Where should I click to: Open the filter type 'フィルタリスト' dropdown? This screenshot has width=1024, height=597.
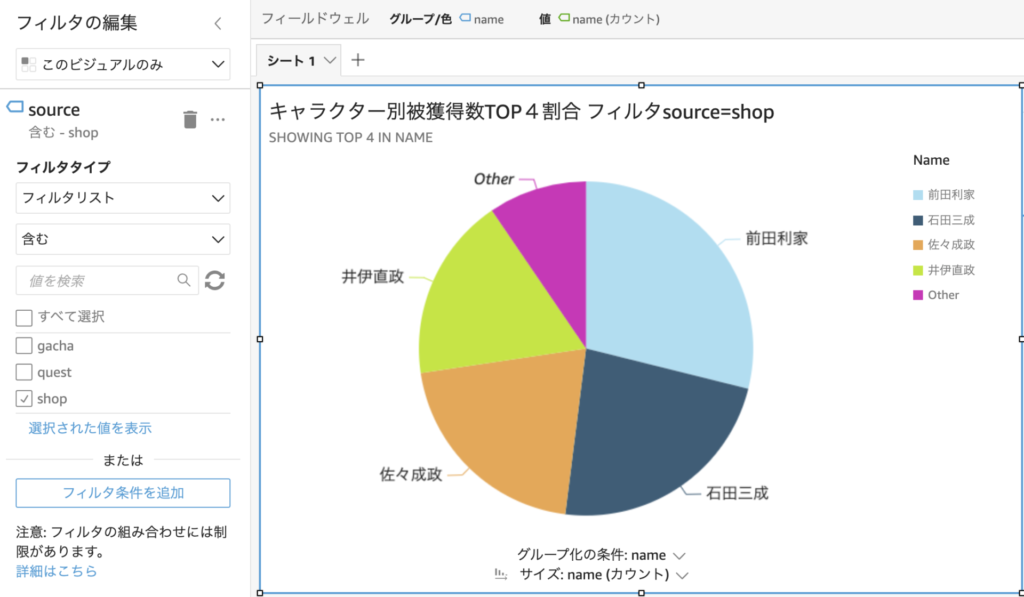pyautogui.click(x=123, y=198)
